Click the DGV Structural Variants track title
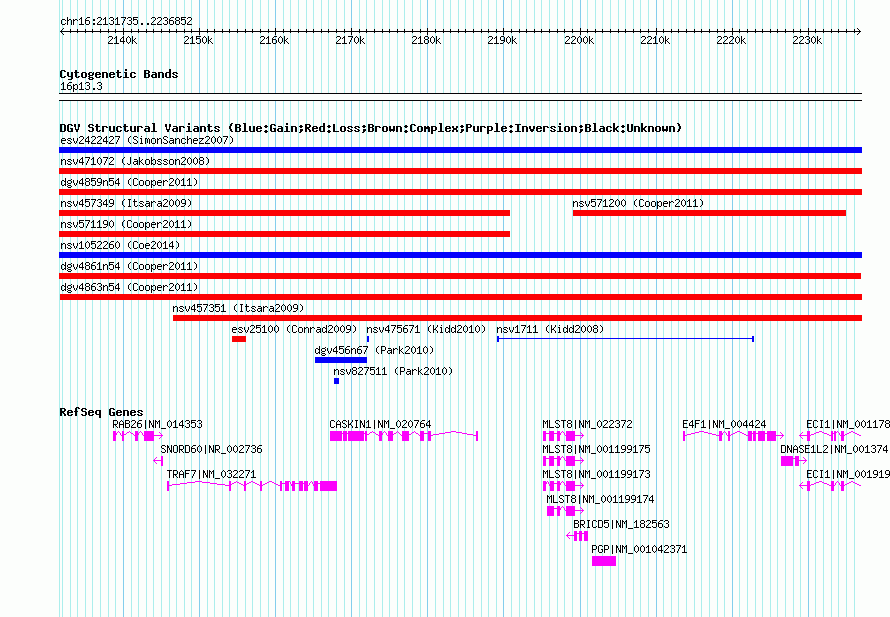 click(x=371, y=128)
